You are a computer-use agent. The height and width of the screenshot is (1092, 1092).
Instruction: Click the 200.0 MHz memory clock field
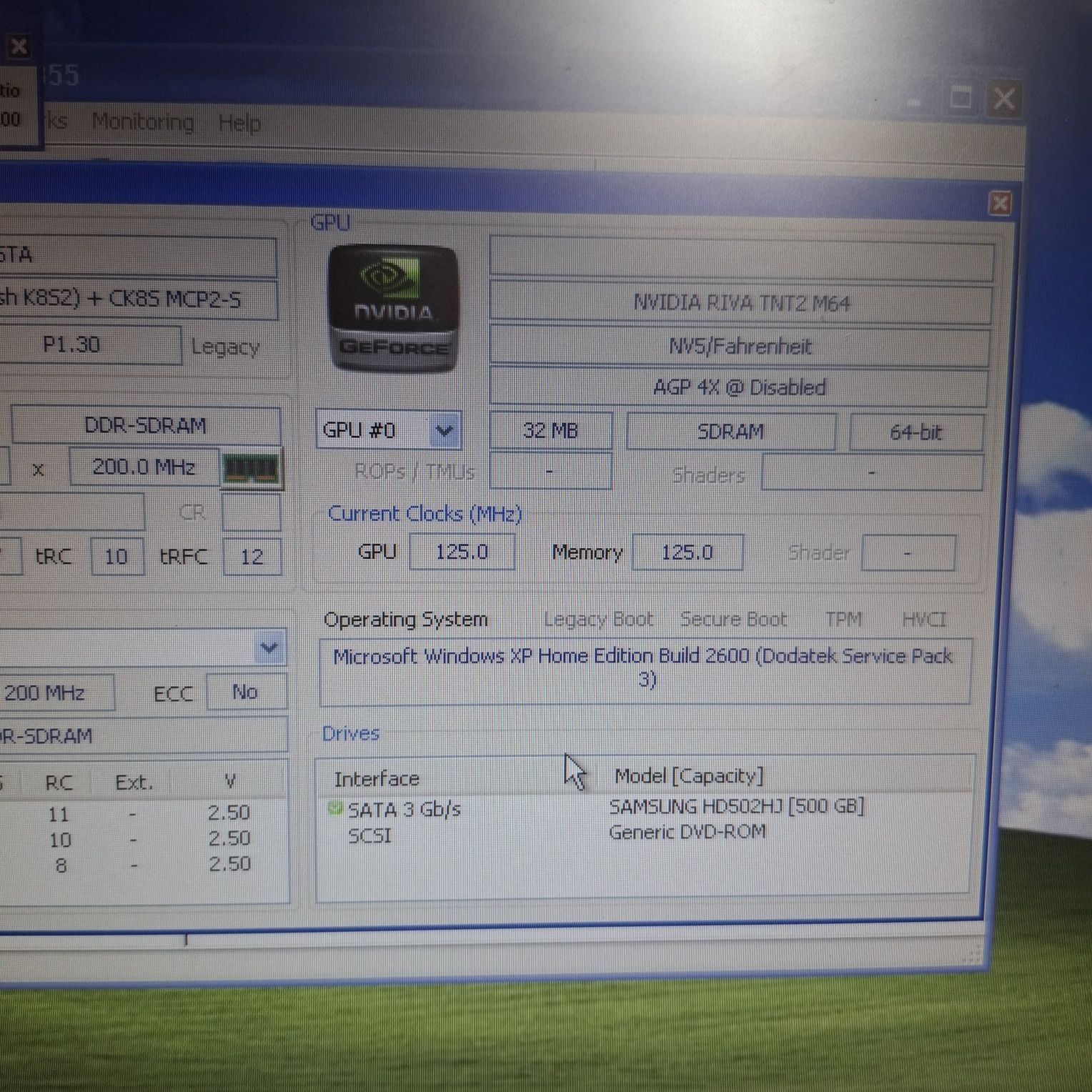tap(144, 467)
